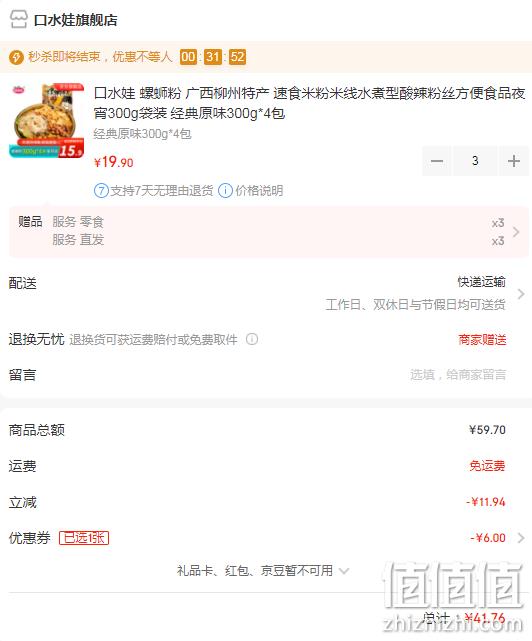Image resolution: width=532 pixels, height=641 pixels.
Task: Open 配送 delivery options chevron
Action: point(521,294)
